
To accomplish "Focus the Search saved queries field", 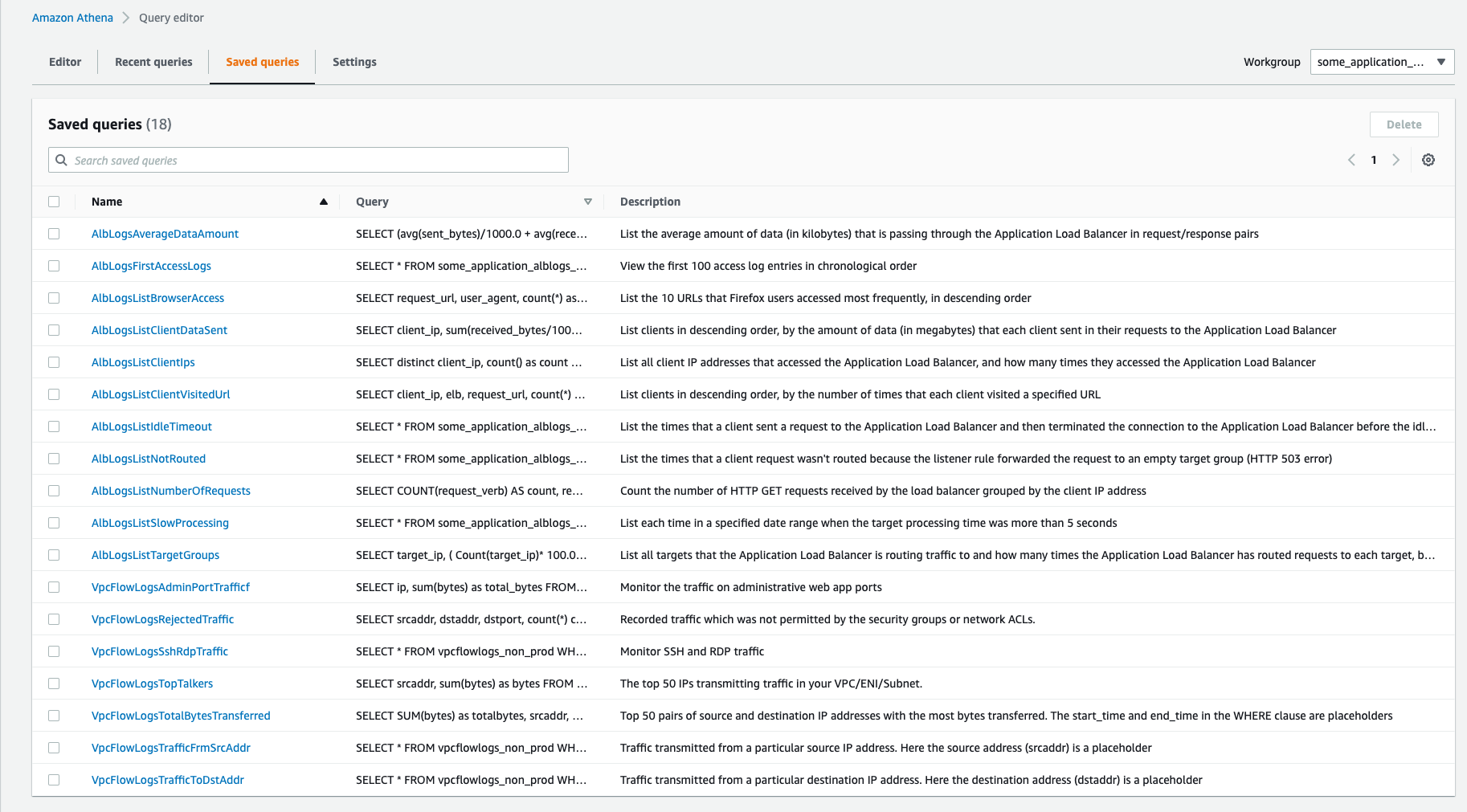I will 317,160.
